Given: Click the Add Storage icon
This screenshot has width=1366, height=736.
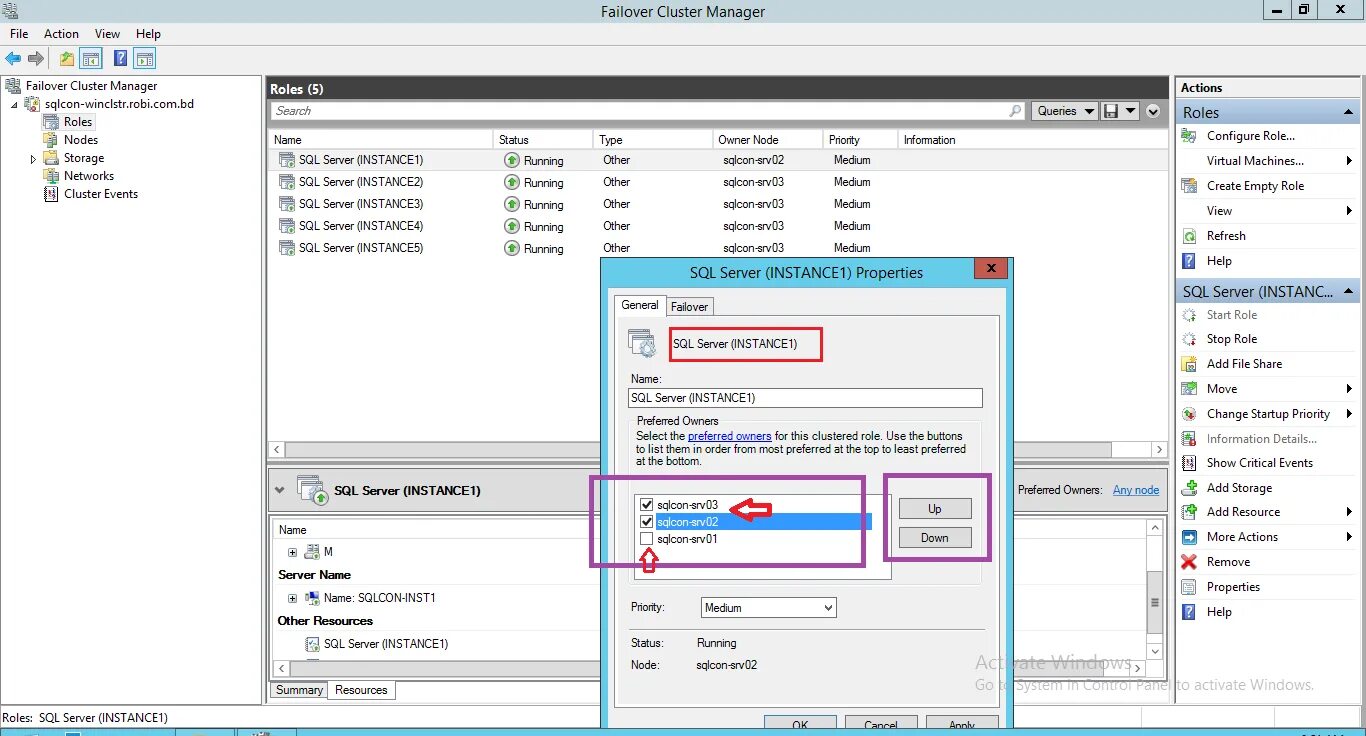Looking at the screenshot, I should coord(1190,488).
